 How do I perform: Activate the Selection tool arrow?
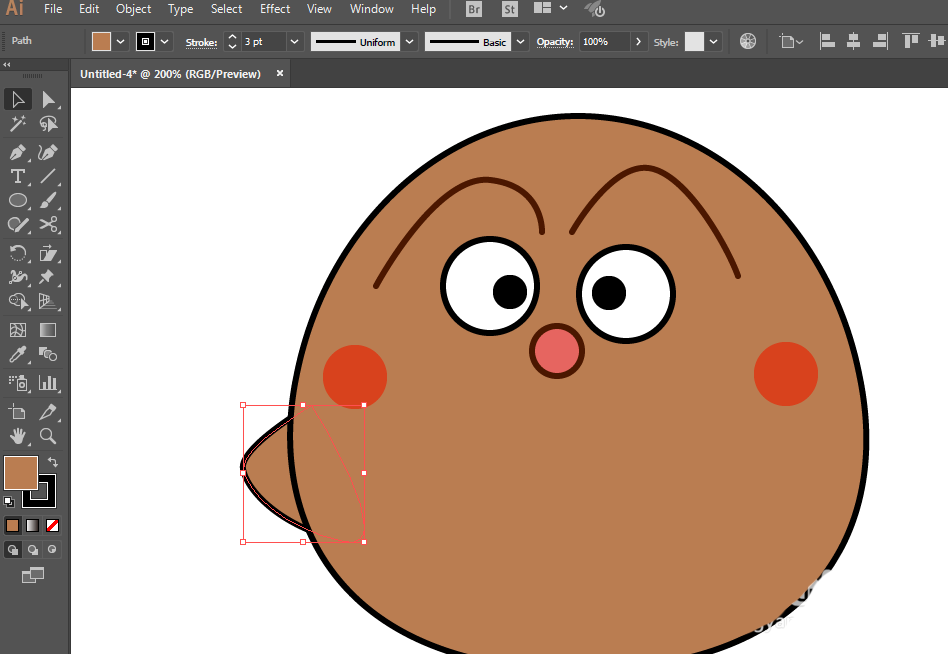coord(18,100)
